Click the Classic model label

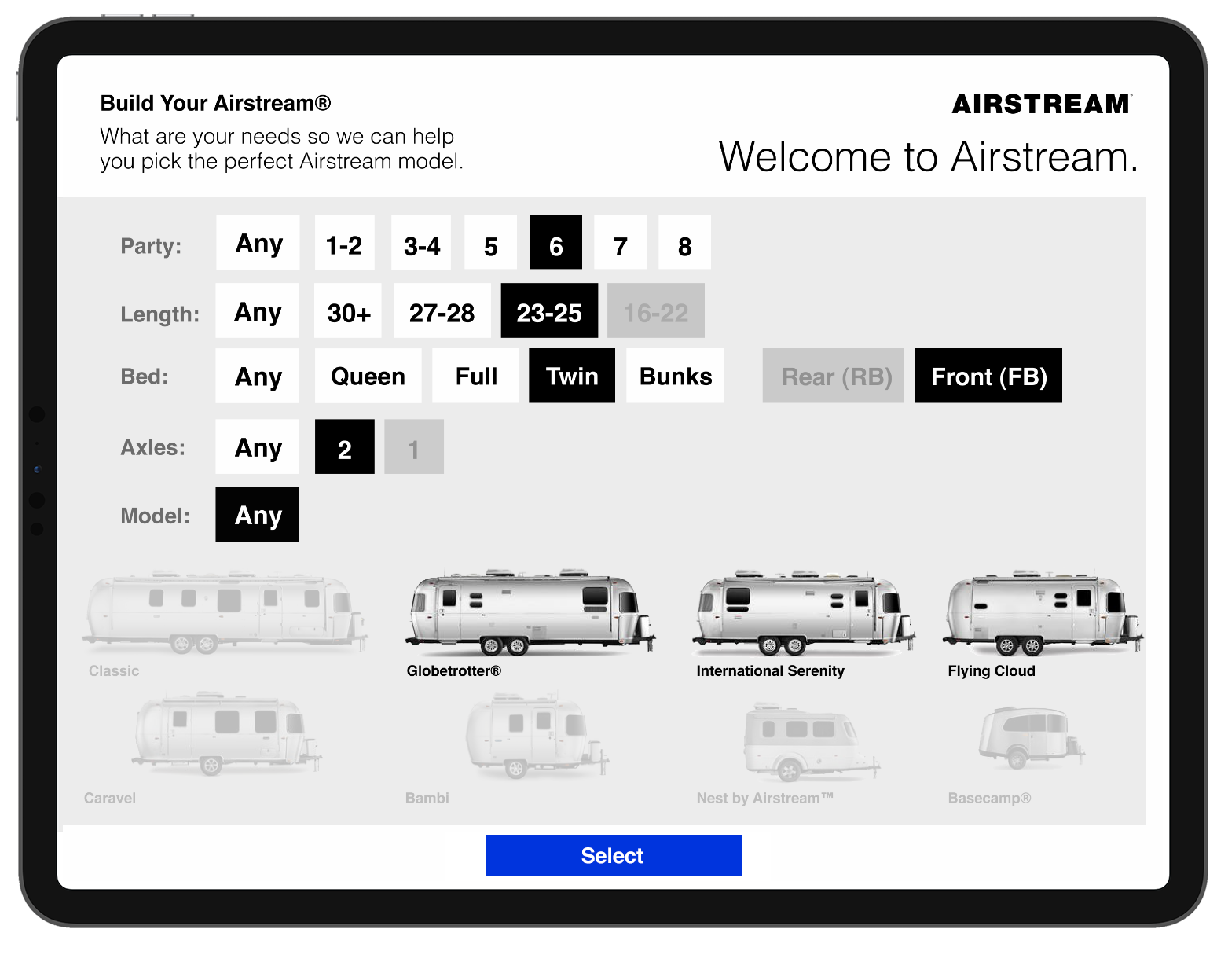tap(114, 671)
